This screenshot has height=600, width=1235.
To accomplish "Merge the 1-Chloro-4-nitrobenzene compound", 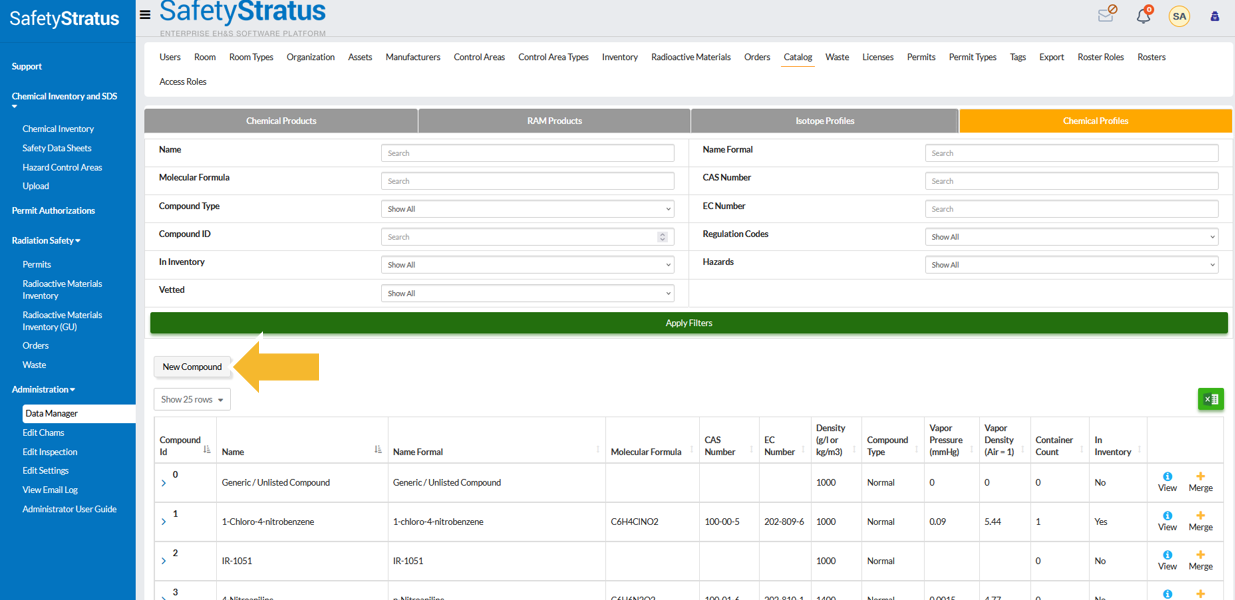I will pos(1200,521).
